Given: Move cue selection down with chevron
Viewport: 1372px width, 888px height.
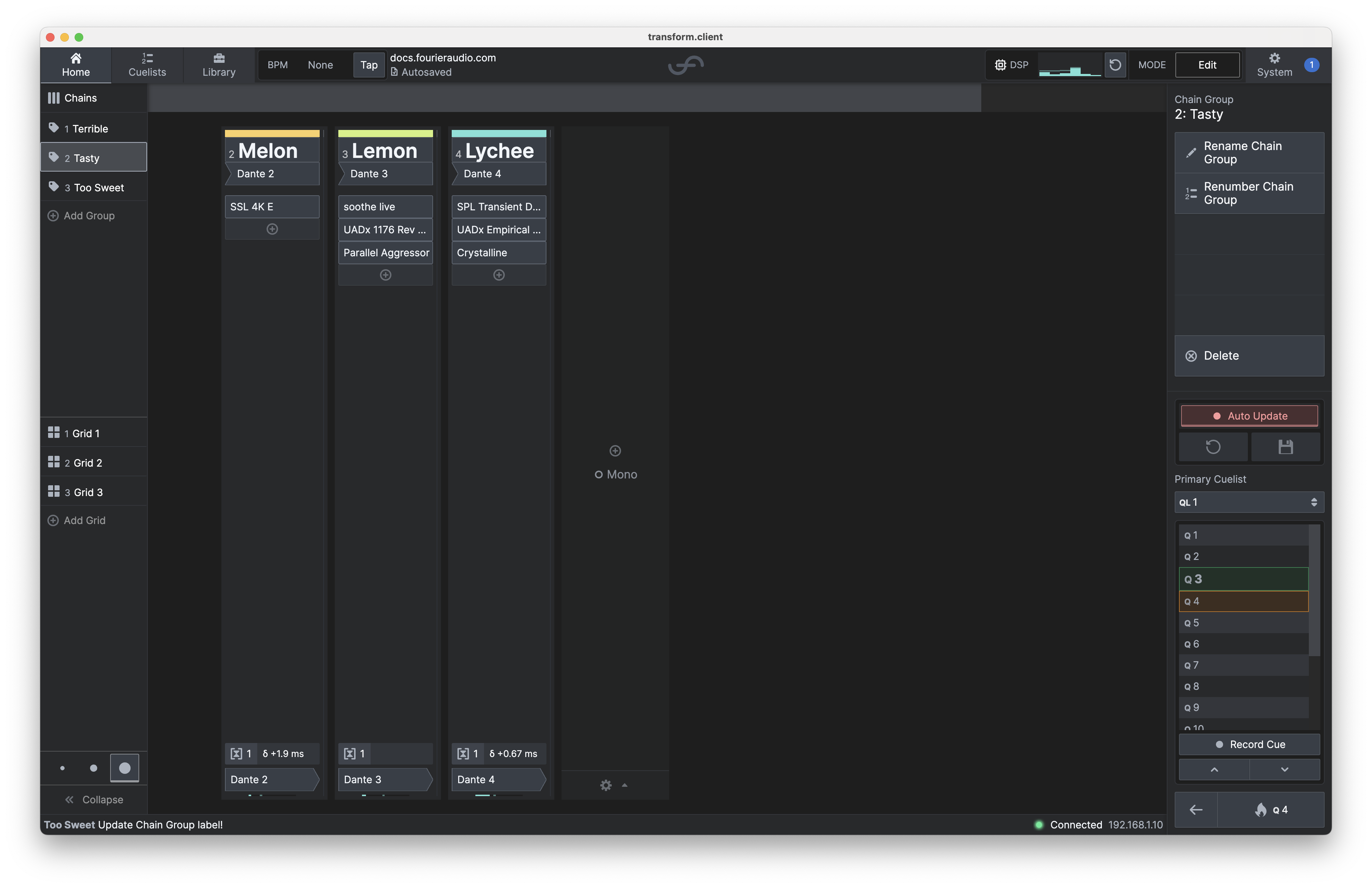Looking at the screenshot, I should pos(1284,769).
